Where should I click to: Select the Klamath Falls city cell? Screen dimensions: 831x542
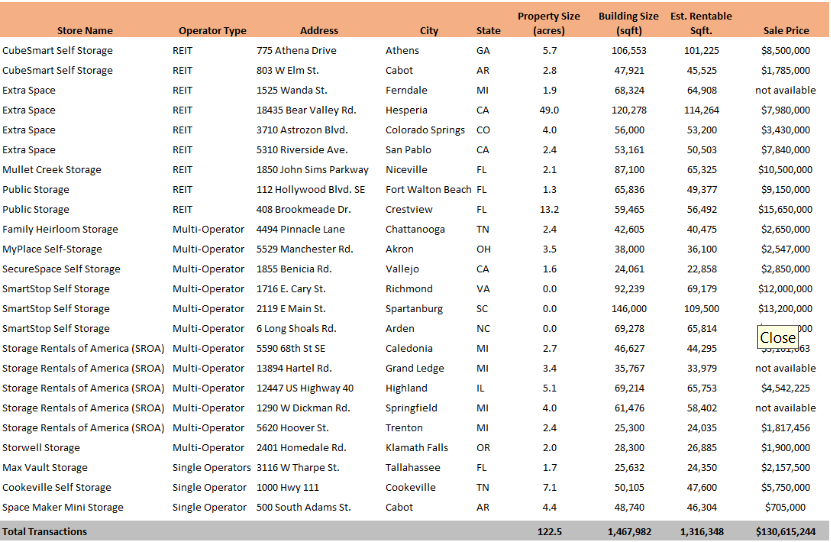tap(417, 447)
